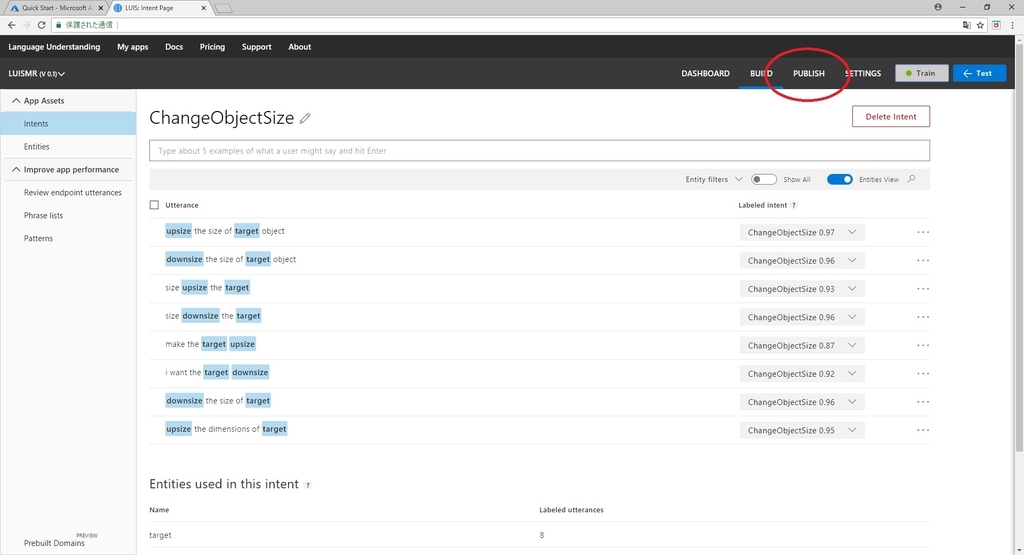This screenshot has height=555, width=1024.
Task: Open a new browser tab
Action: (223, 8)
